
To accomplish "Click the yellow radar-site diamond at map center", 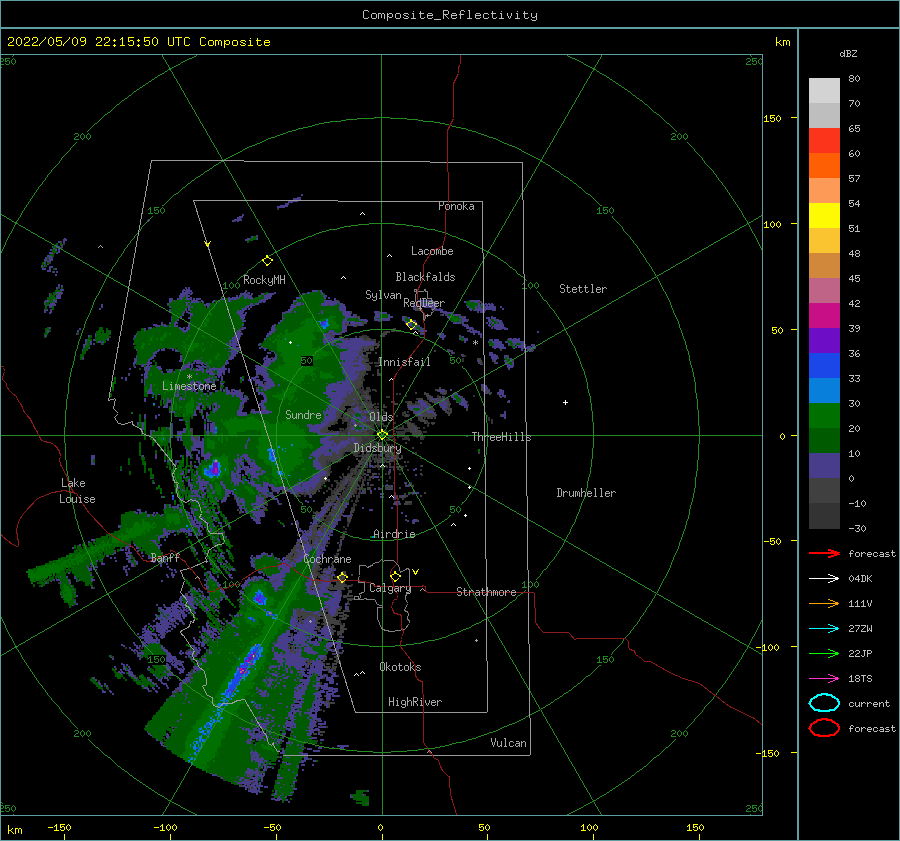I will pyautogui.click(x=382, y=435).
